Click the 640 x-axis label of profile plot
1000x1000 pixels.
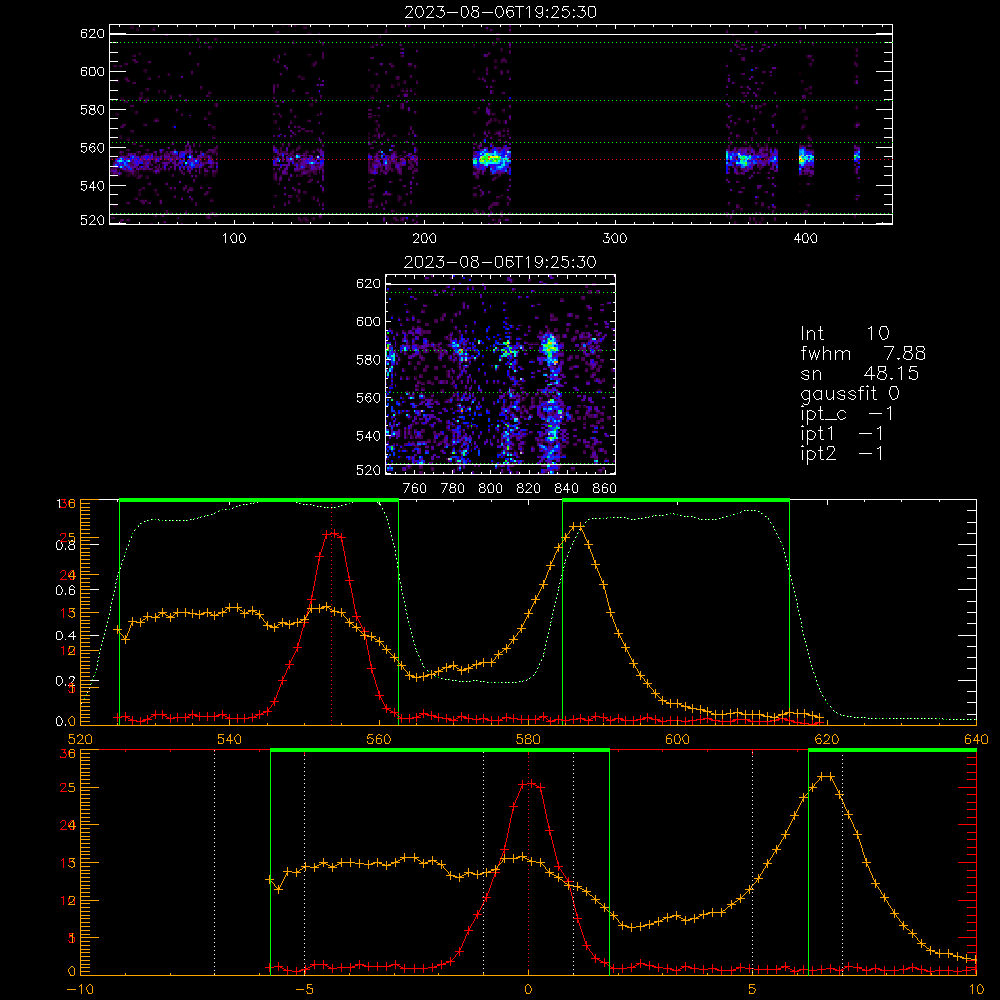pos(976,739)
